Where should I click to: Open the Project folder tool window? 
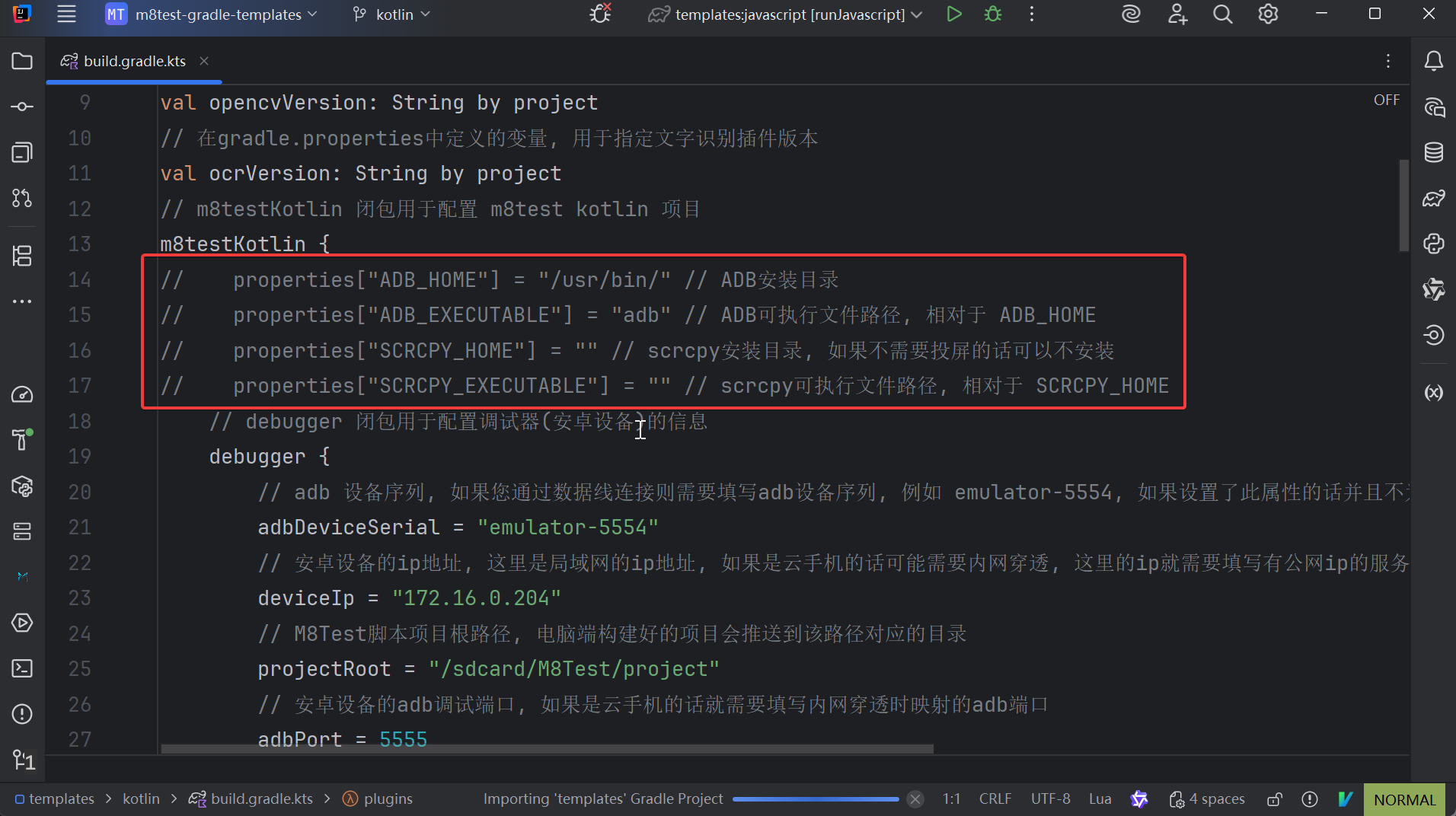click(22, 61)
